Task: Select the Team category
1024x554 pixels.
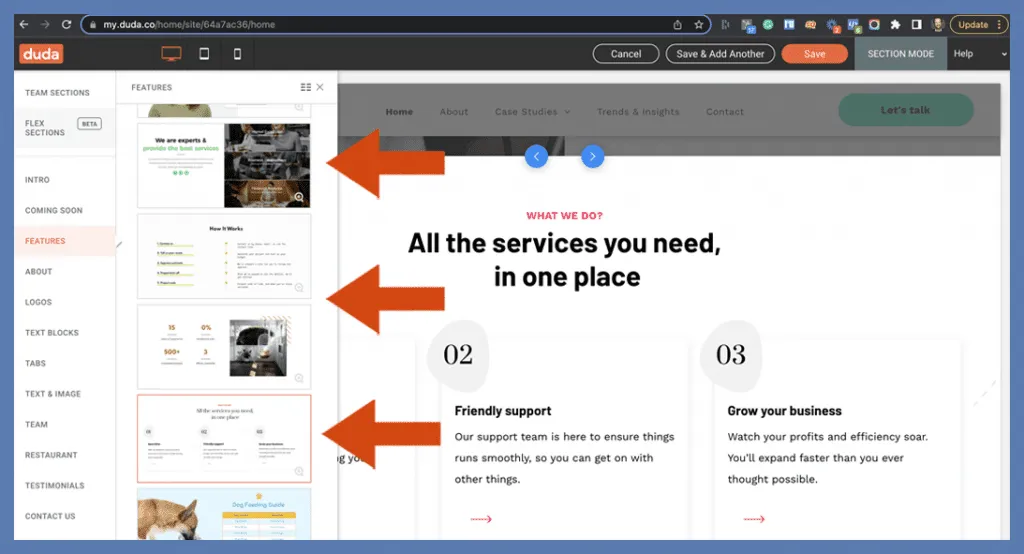Action: 37,425
